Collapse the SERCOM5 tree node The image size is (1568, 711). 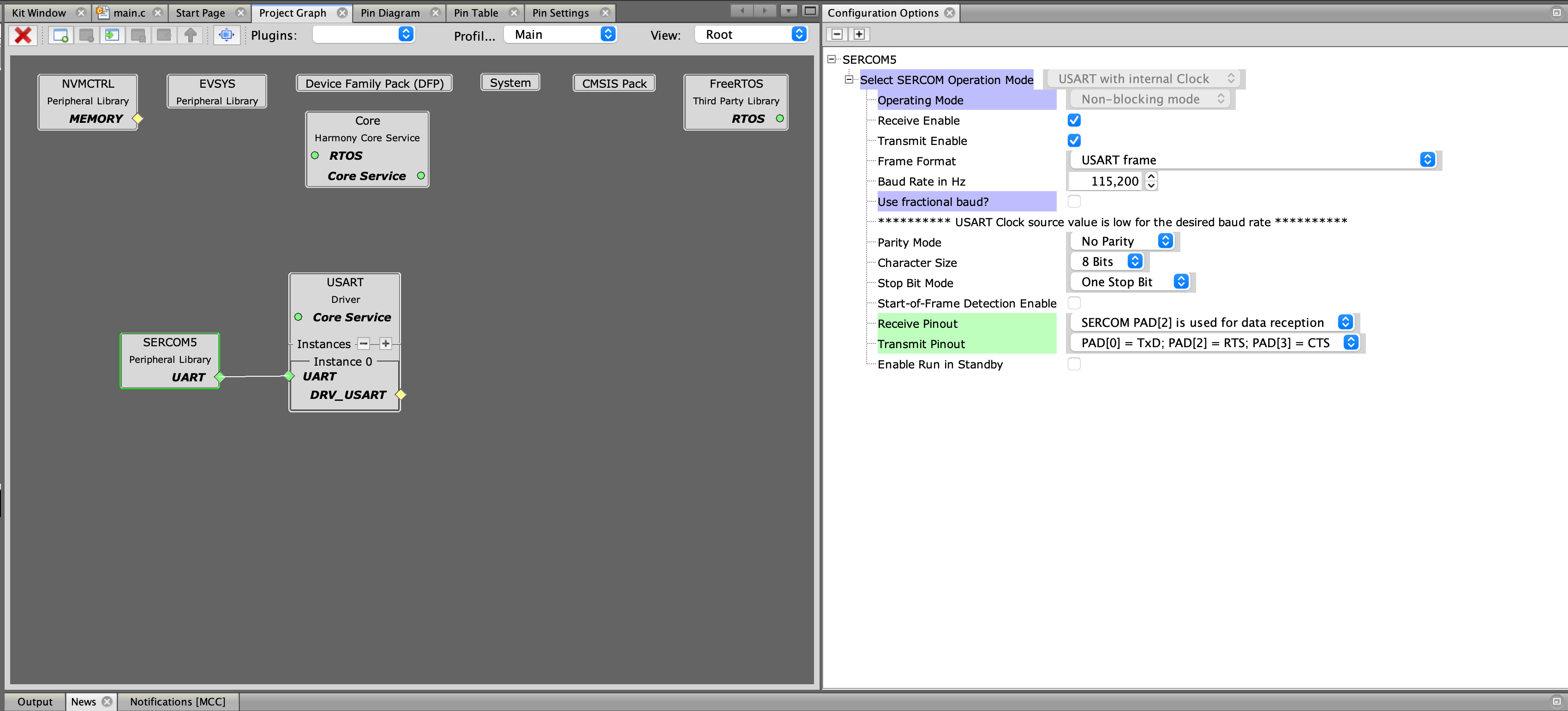point(832,59)
